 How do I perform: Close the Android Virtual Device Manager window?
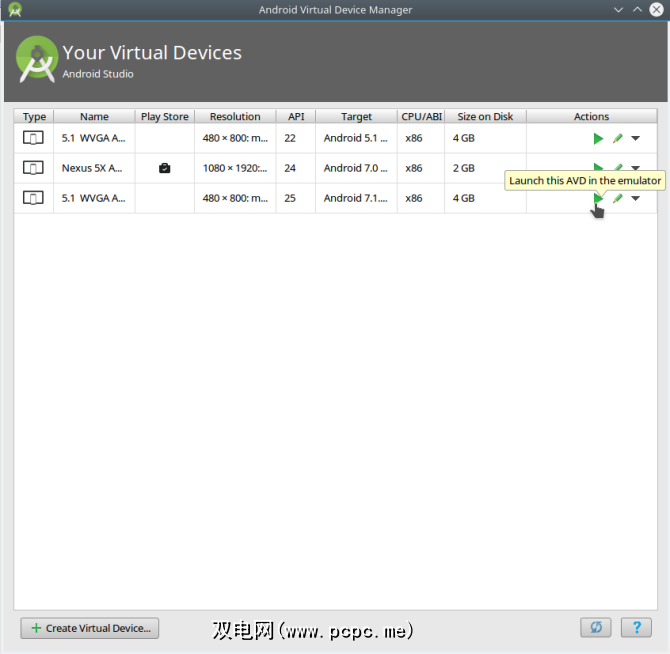click(656, 9)
